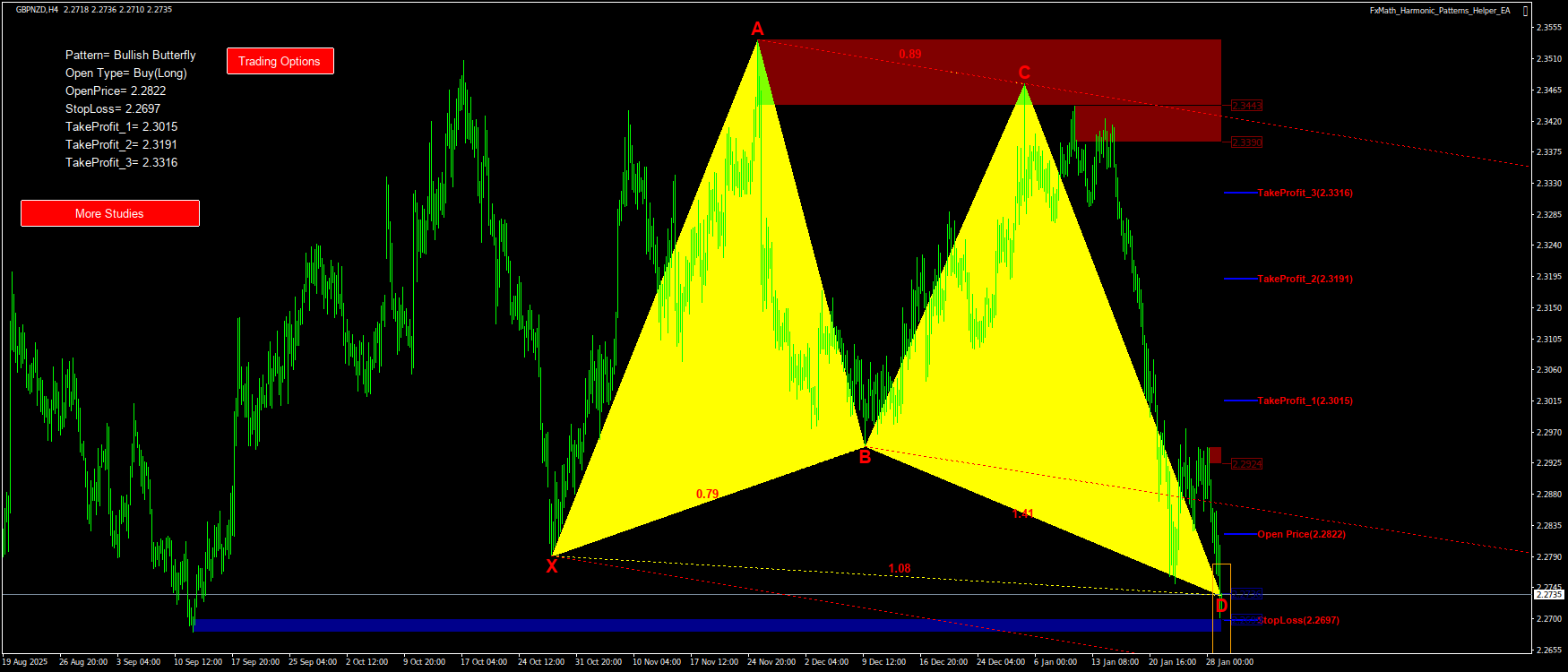Click the 9 Dec 12:00 date label

884,662
